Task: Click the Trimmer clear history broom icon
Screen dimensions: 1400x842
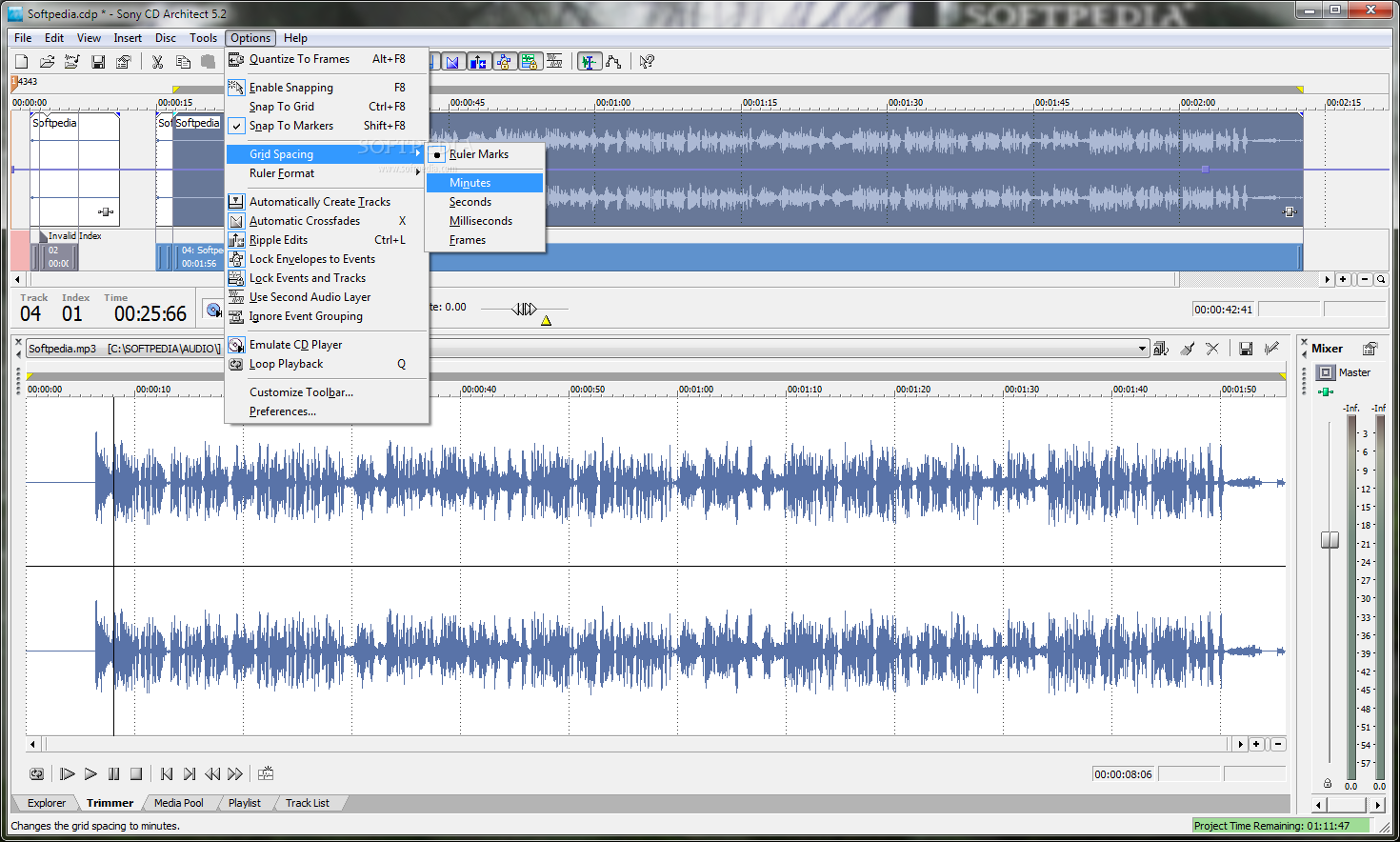Action: coord(1187,349)
